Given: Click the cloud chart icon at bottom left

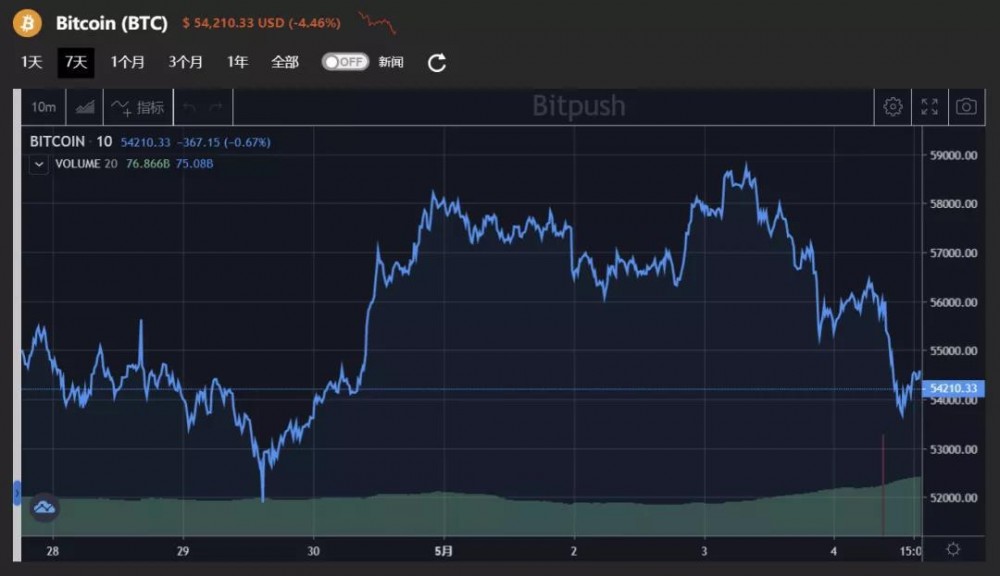Looking at the screenshot, I should coord(44,508).
